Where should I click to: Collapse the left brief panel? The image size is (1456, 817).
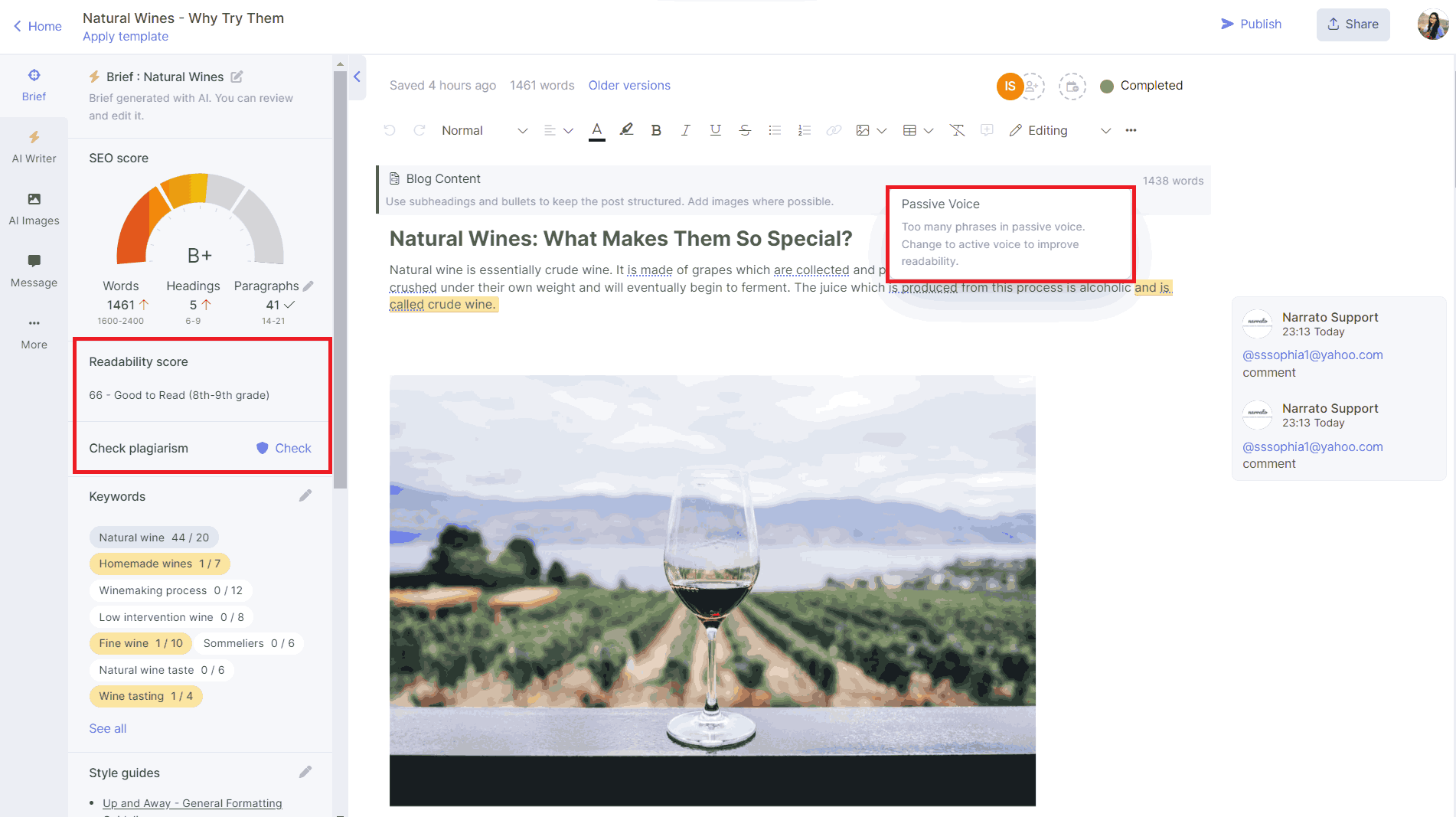coord(357,77)
